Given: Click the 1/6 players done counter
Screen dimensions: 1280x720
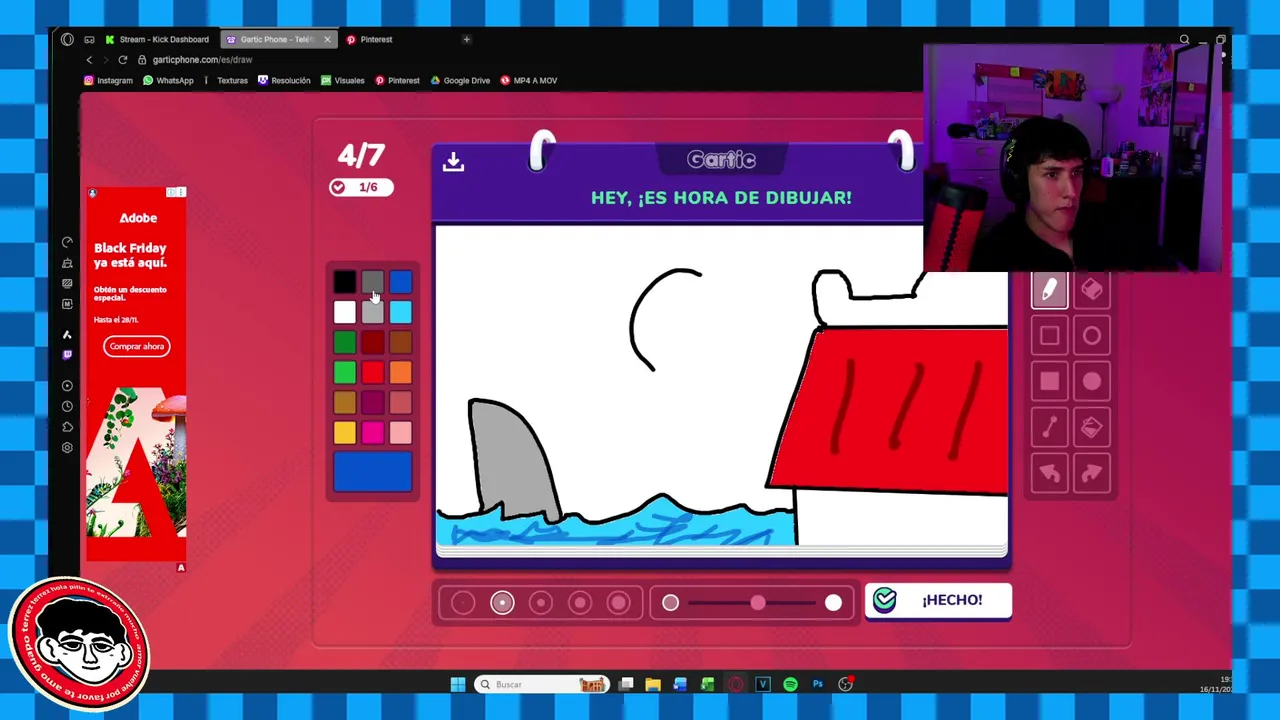Looking at the screenshot, I should click(361, 187).
